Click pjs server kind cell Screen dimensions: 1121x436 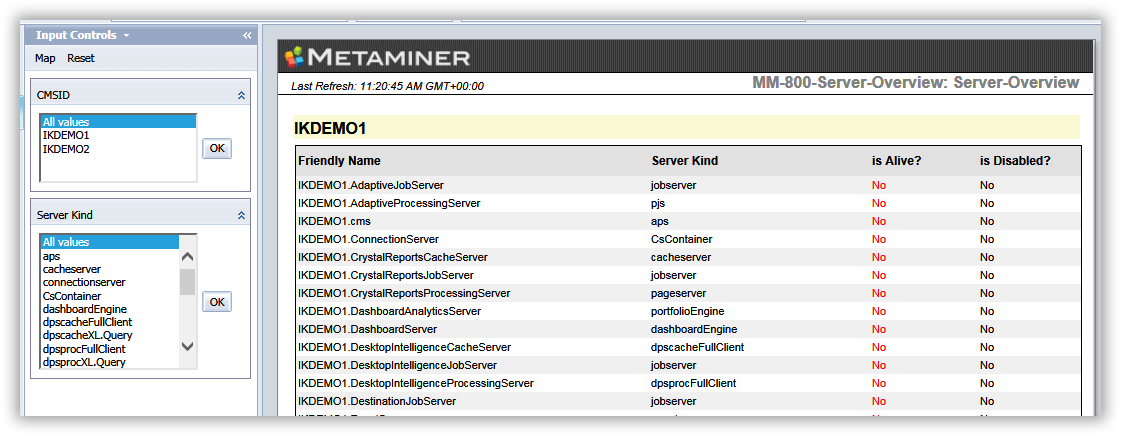[x=658, y=203]
